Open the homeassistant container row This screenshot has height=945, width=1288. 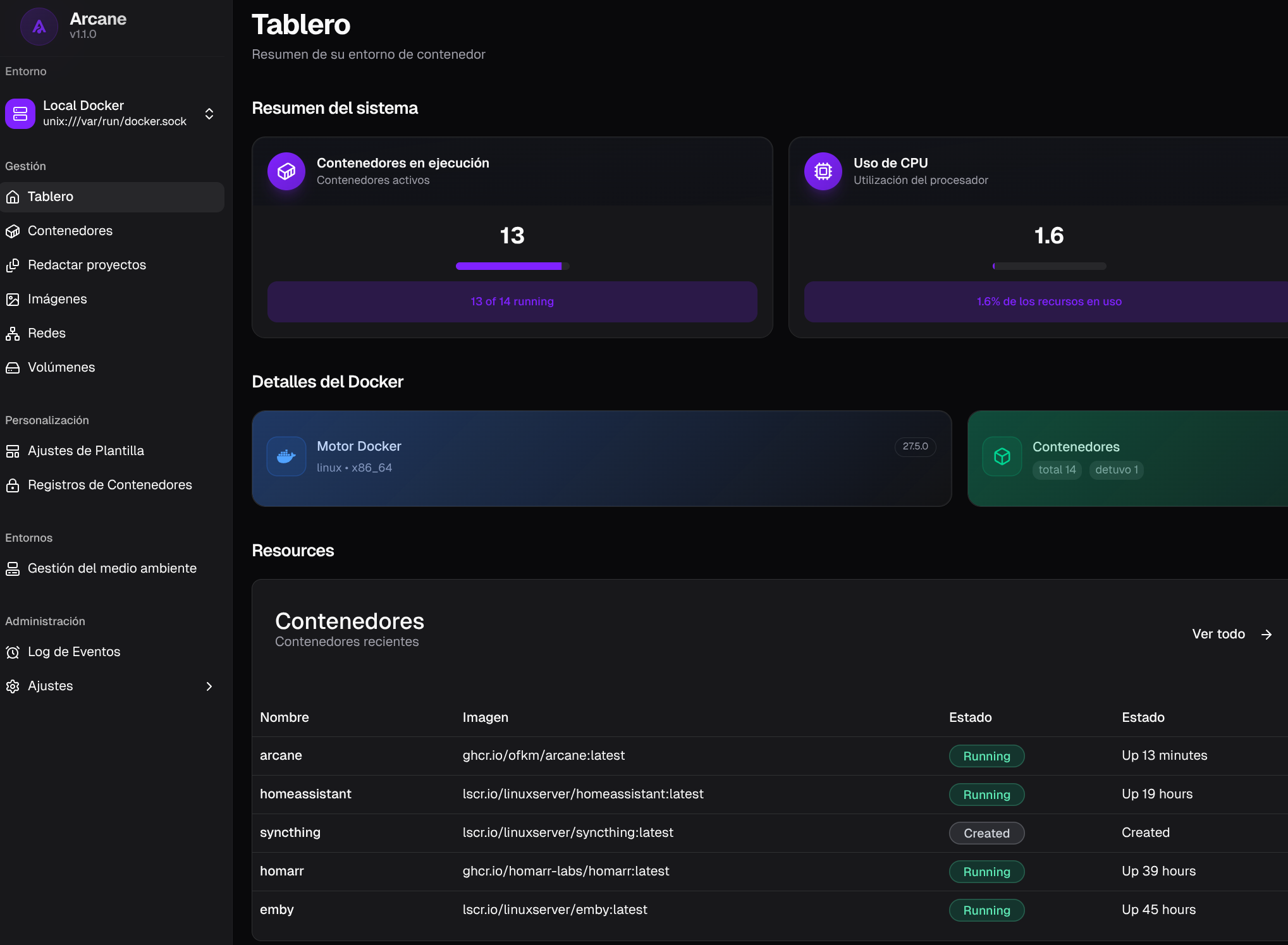point(305,795)
